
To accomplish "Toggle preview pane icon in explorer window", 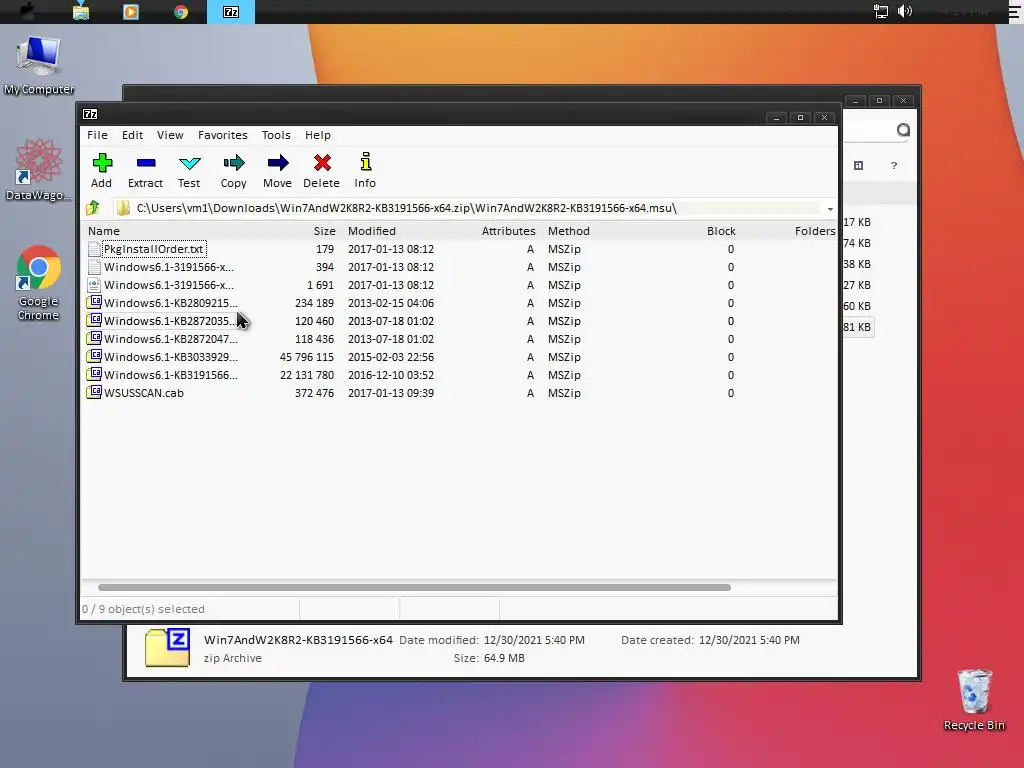I will click(x=859, y=166).
